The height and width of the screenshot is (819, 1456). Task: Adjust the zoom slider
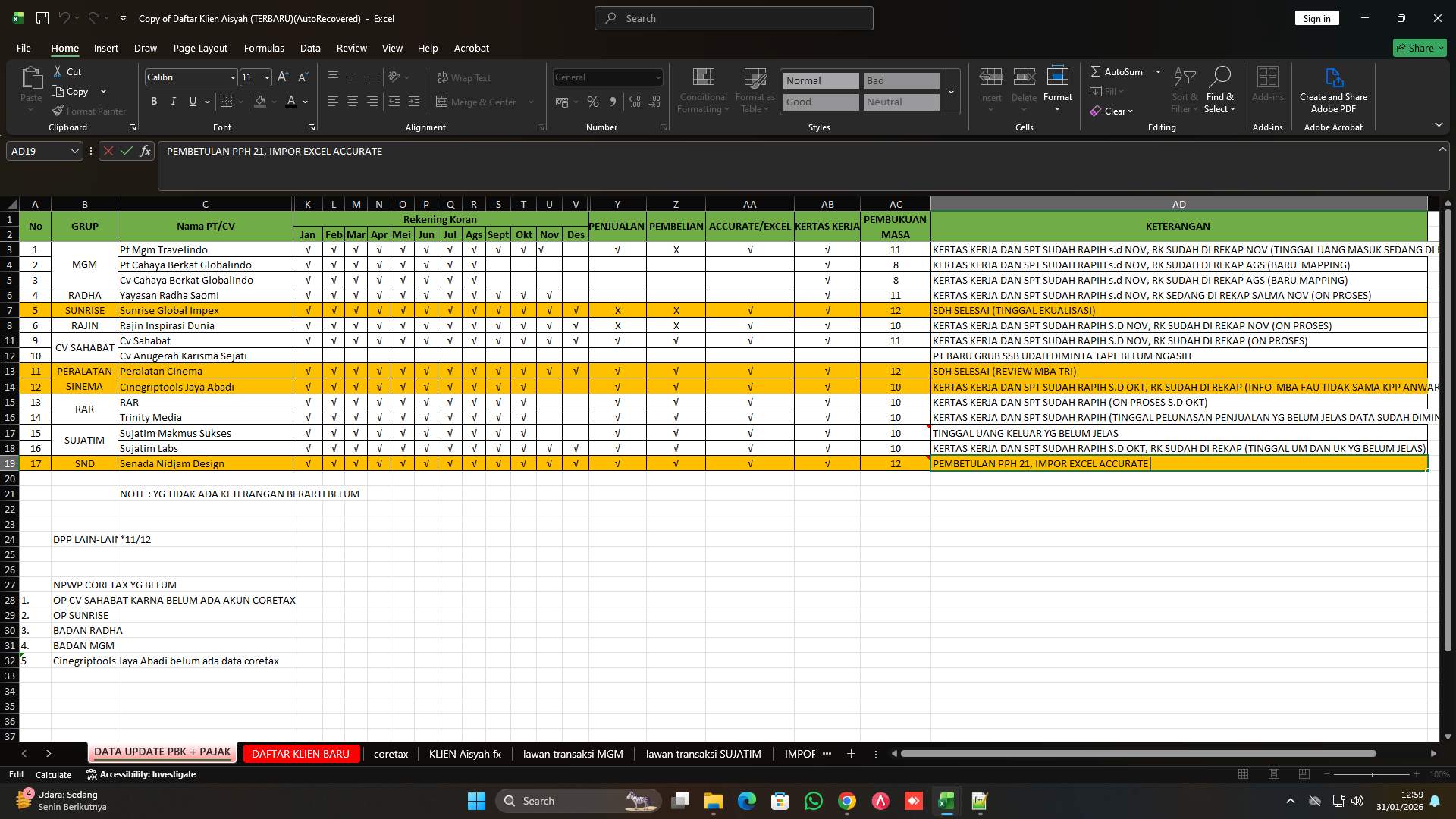click(x=1373, y=774)
